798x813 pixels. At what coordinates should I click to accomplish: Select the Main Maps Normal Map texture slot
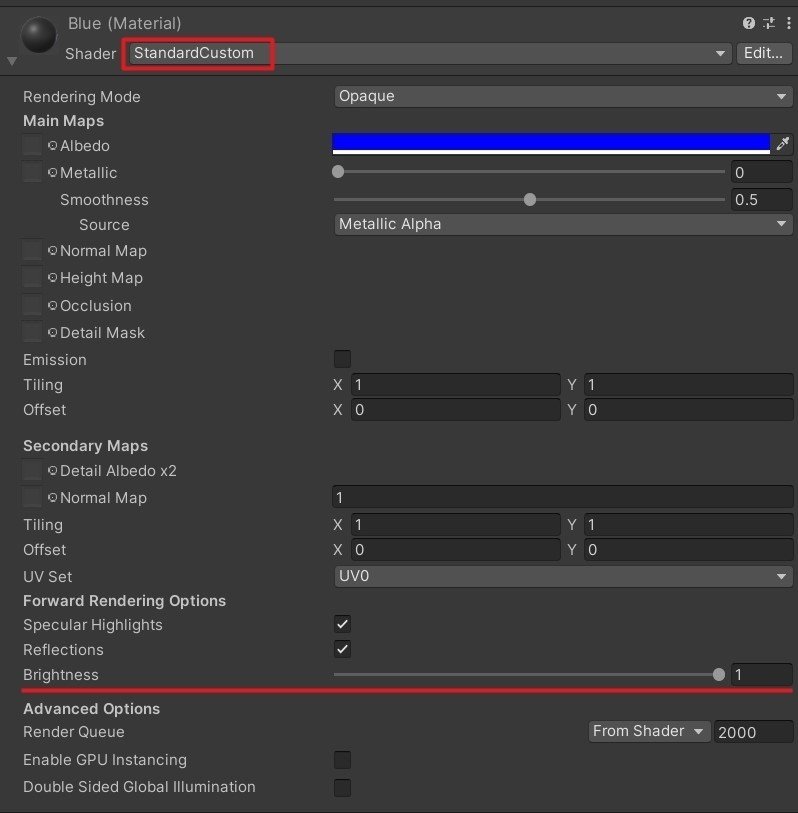[x=32, y=250]
